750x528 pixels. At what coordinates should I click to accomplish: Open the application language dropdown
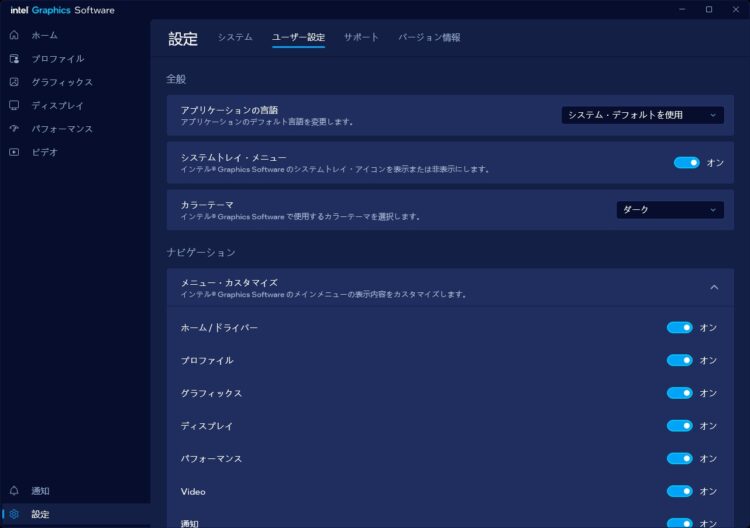pos(642,115)
